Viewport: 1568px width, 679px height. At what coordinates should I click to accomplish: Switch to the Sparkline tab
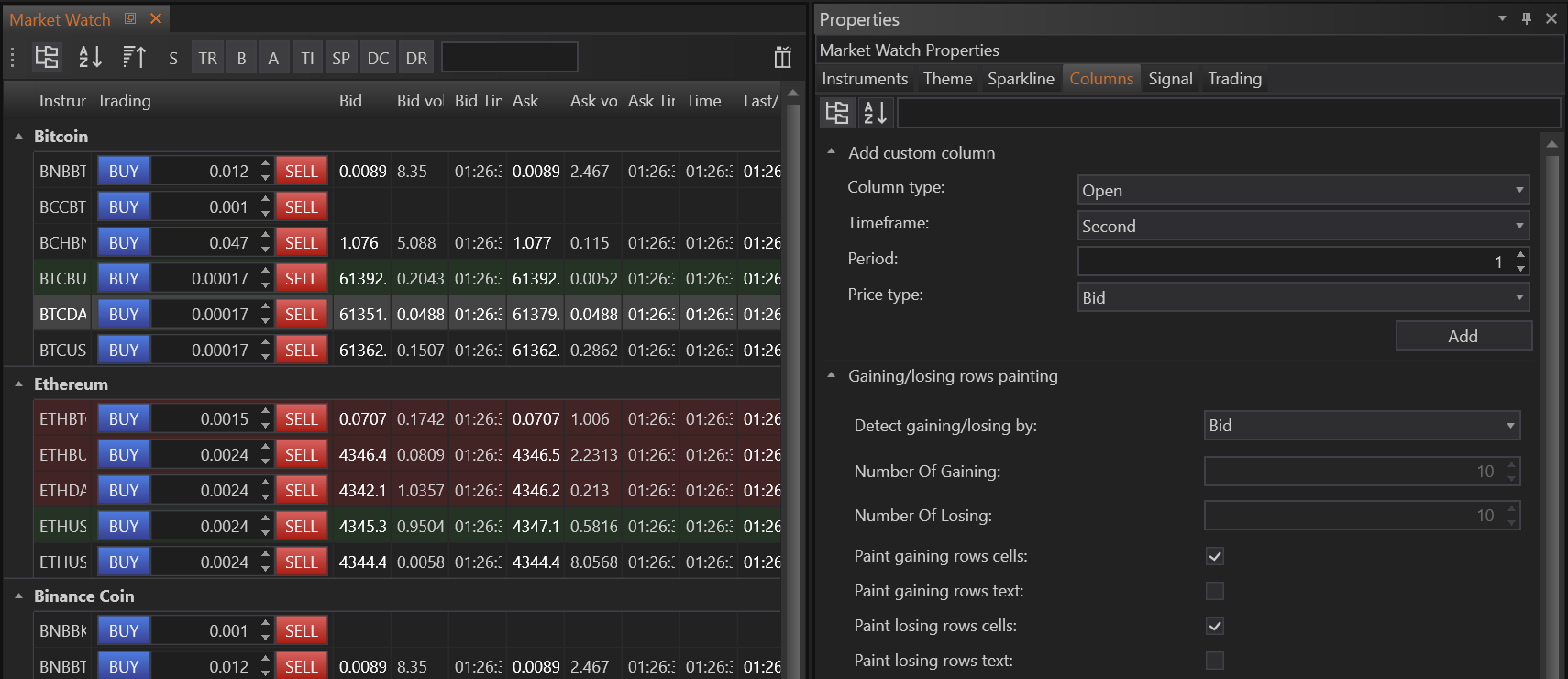[x=1021, y=79]
